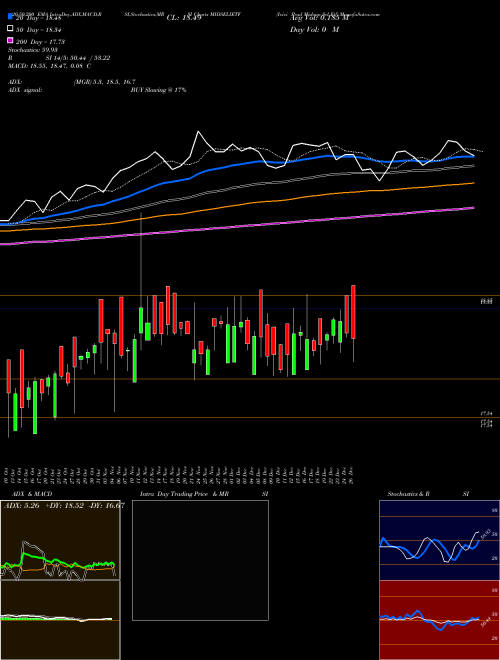Click the 'CL: 18.49' closing price label
This screenshot has height=660, width=500.
184,18
